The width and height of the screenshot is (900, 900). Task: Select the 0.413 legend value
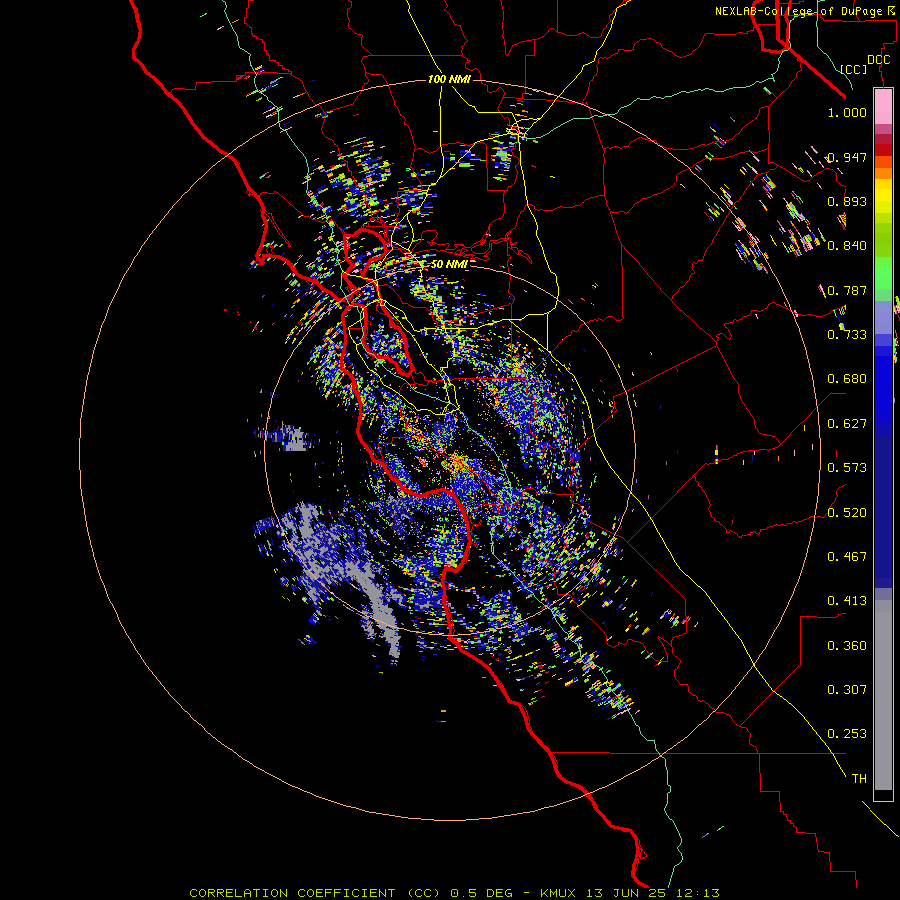[847, 601]
